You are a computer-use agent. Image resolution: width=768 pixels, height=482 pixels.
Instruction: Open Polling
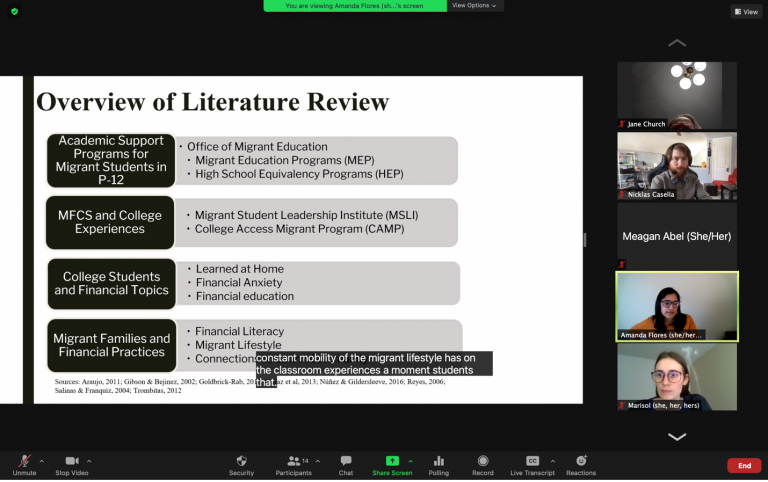pos(439,462)
